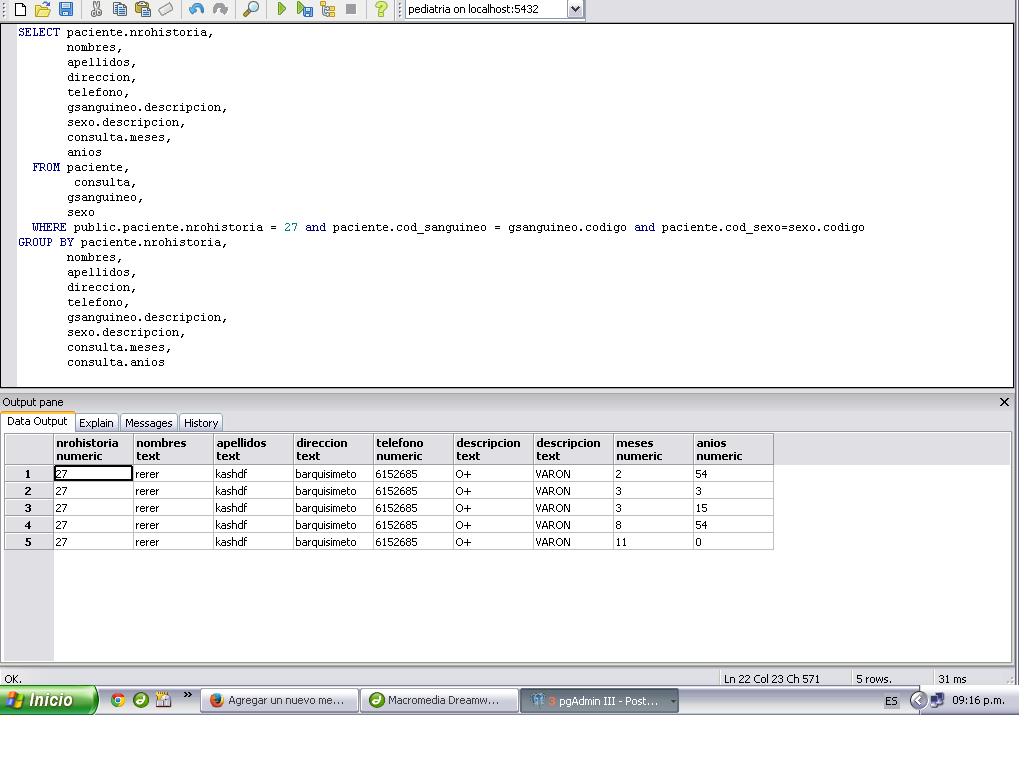The height and width of the screenshot is (768, 1024).
Task: Switch to Firefox Agregar un nuevo me taskbar window
Action: 280,700
